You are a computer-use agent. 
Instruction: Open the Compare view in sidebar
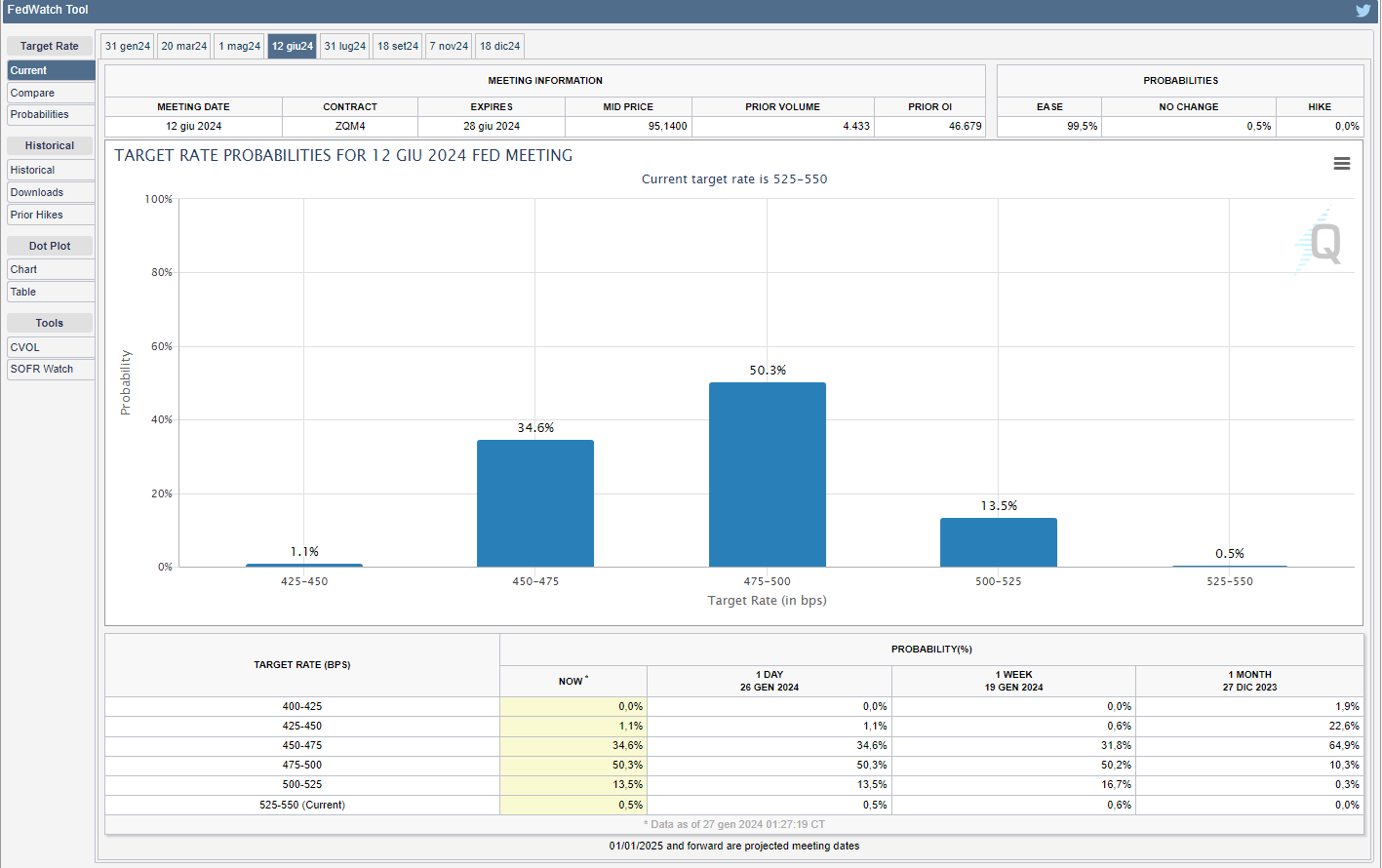(51, 93)
